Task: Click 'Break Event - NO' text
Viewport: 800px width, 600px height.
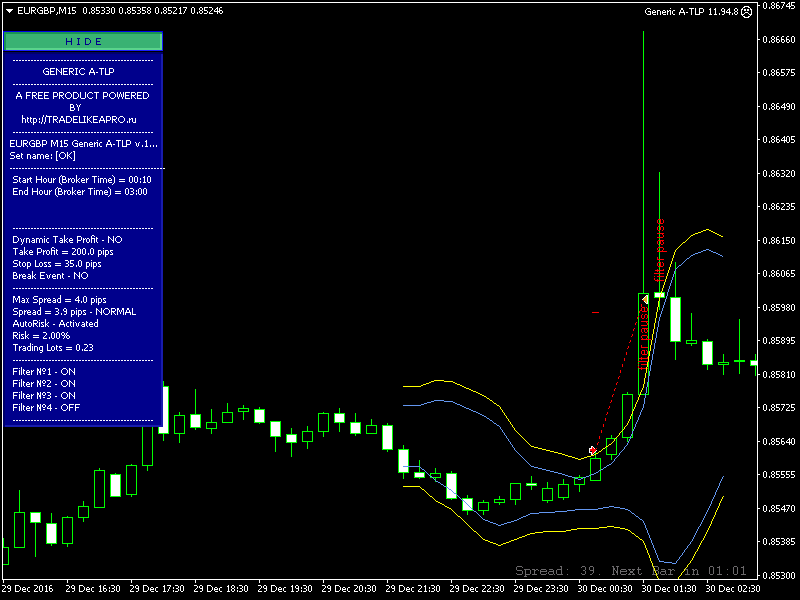Action: [x=50, y=276]
